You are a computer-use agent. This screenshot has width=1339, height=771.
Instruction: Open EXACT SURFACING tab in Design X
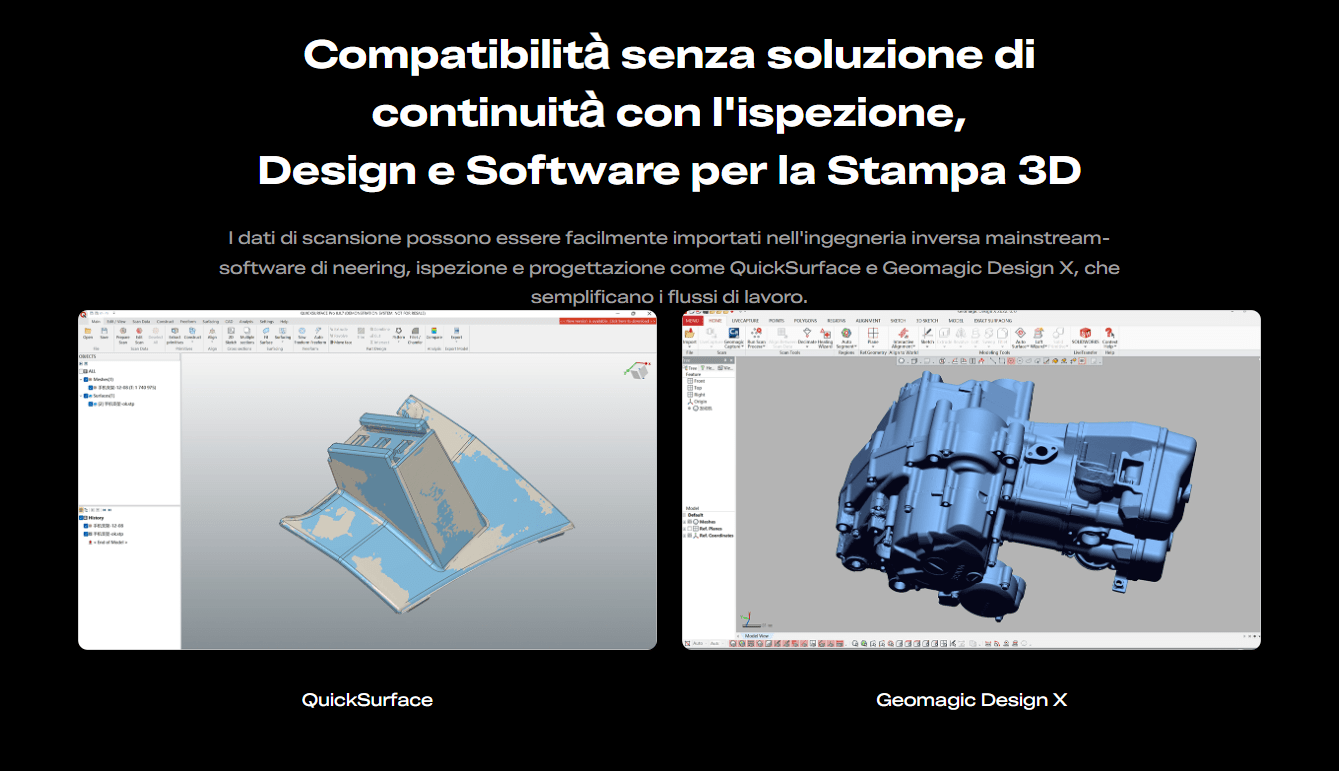pos(992,320)
